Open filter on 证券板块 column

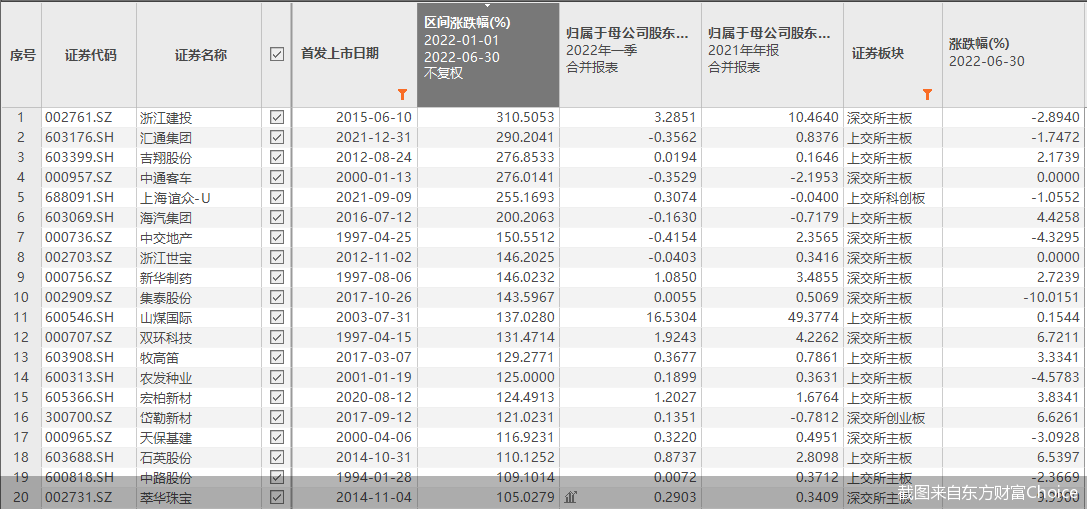tap(927, 95)
